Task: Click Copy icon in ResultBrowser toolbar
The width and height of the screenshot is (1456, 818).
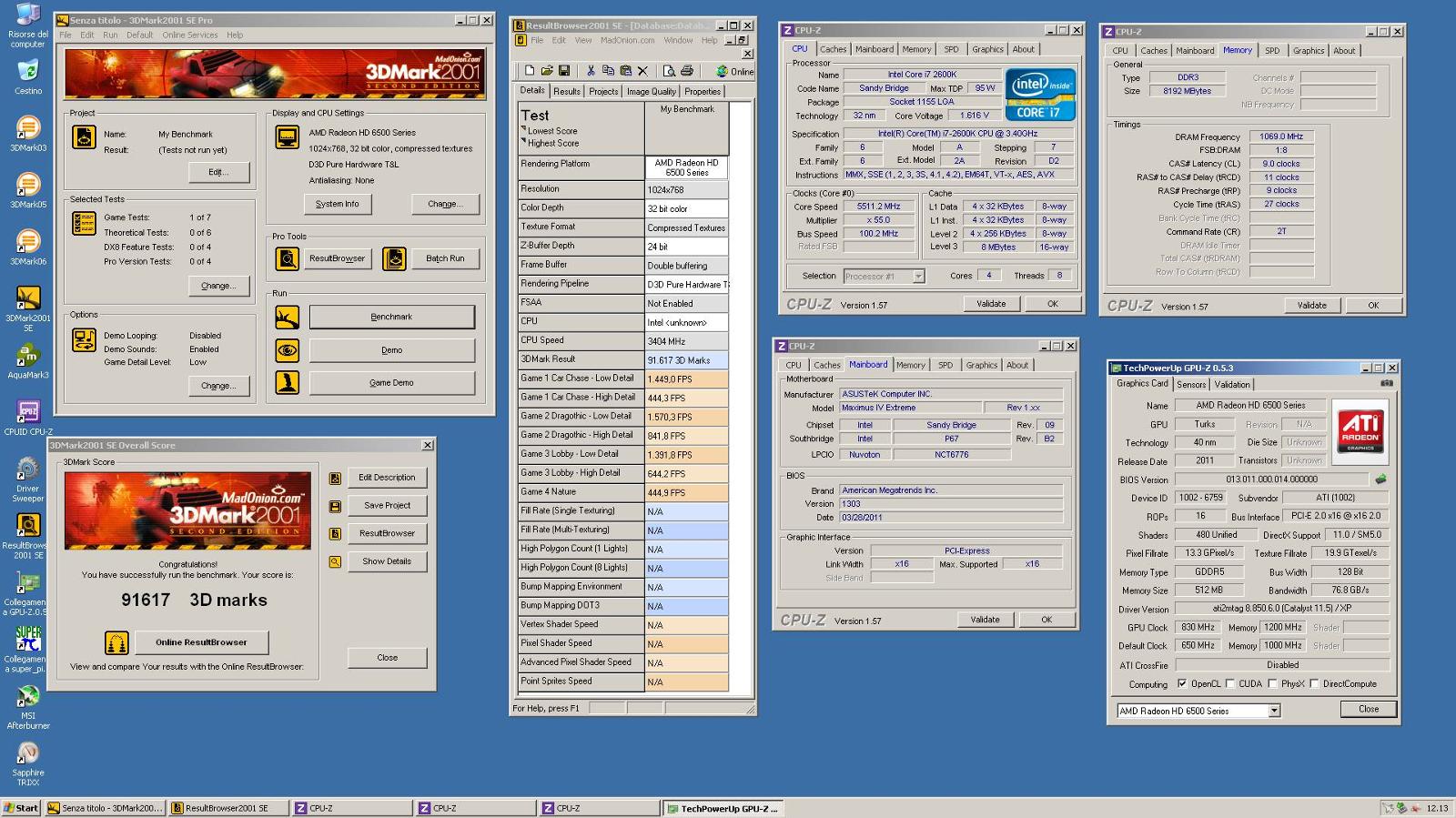Action: (608, 71)
